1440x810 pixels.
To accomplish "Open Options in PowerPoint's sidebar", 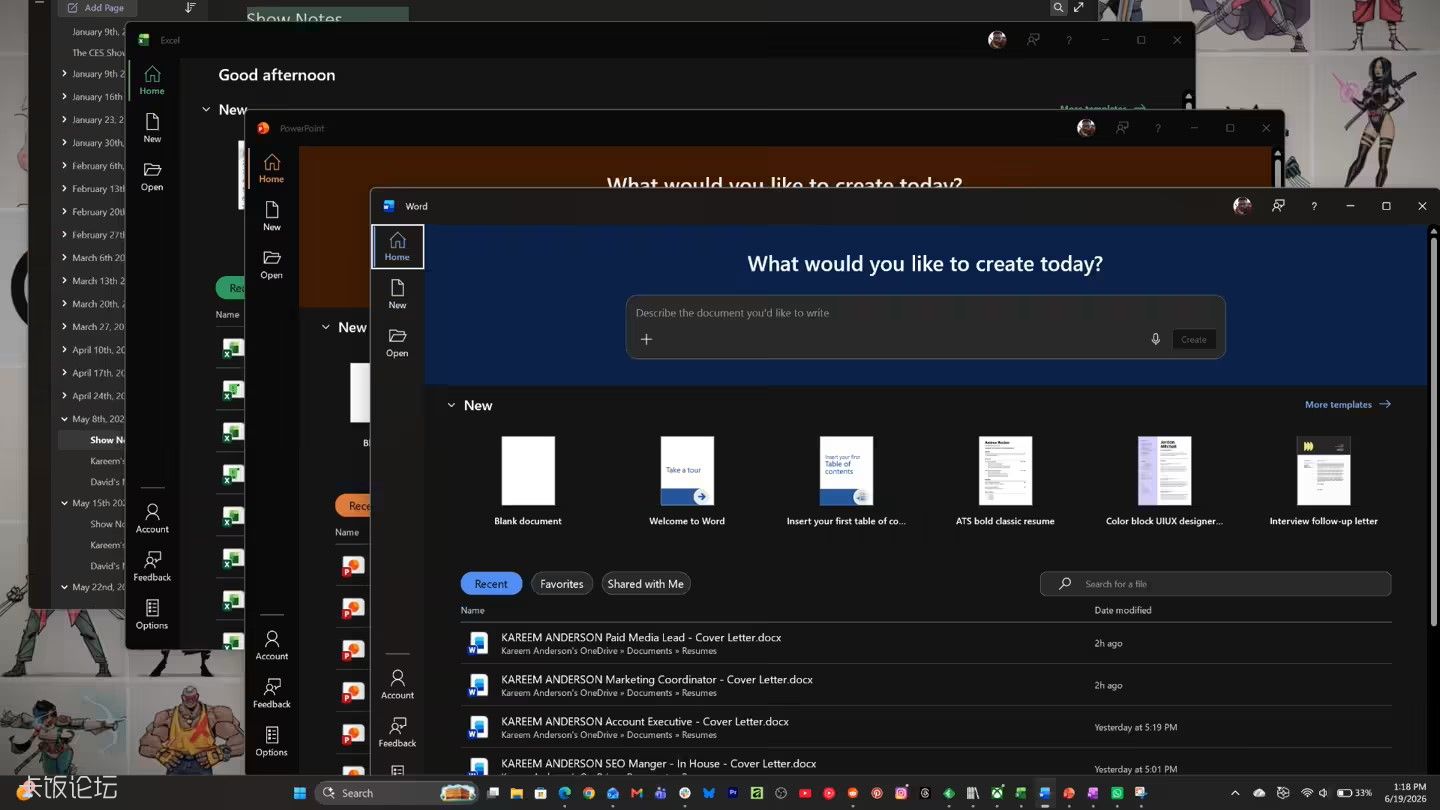I will tap(272, 741).
